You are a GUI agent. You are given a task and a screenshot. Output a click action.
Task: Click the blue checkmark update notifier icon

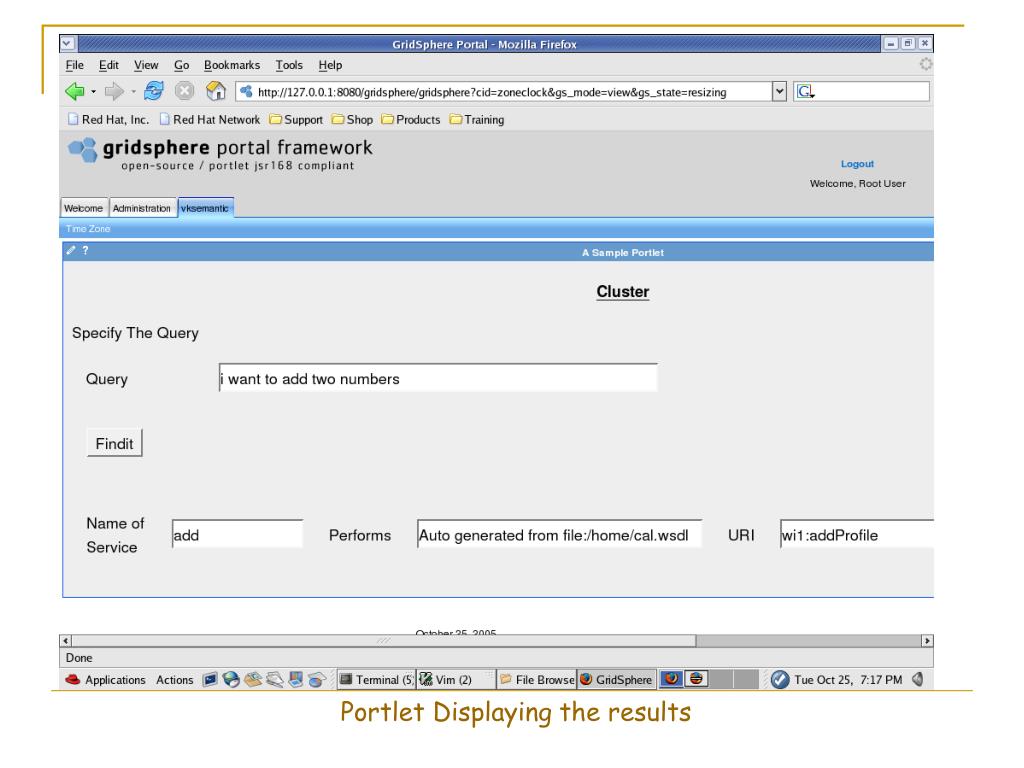tap(780, 680)
